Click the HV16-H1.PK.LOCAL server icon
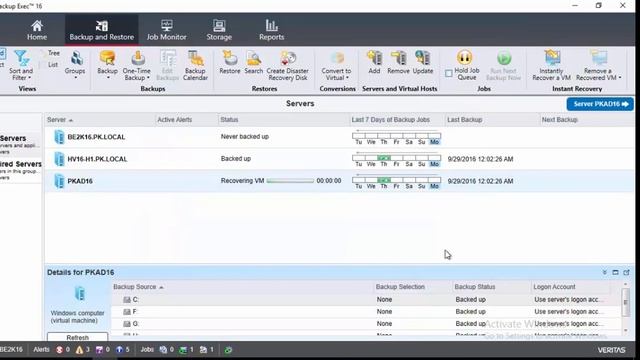The height and width of the screenshot is (360, 640). point(59,159)
